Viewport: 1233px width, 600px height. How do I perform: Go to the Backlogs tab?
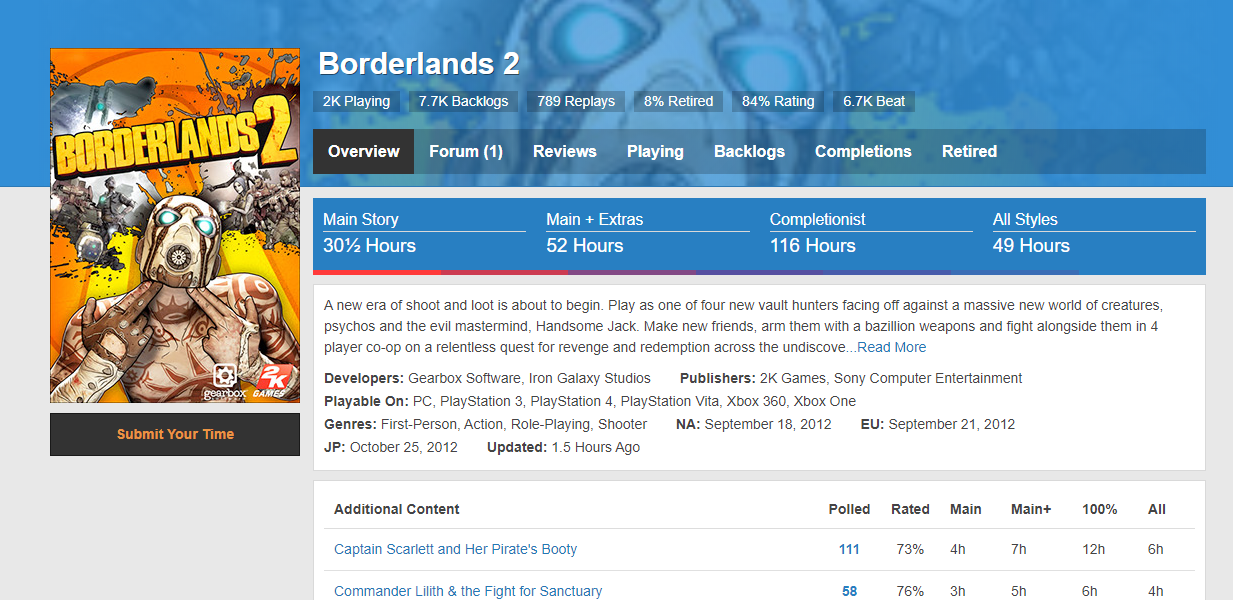click(x=749, y=152)
